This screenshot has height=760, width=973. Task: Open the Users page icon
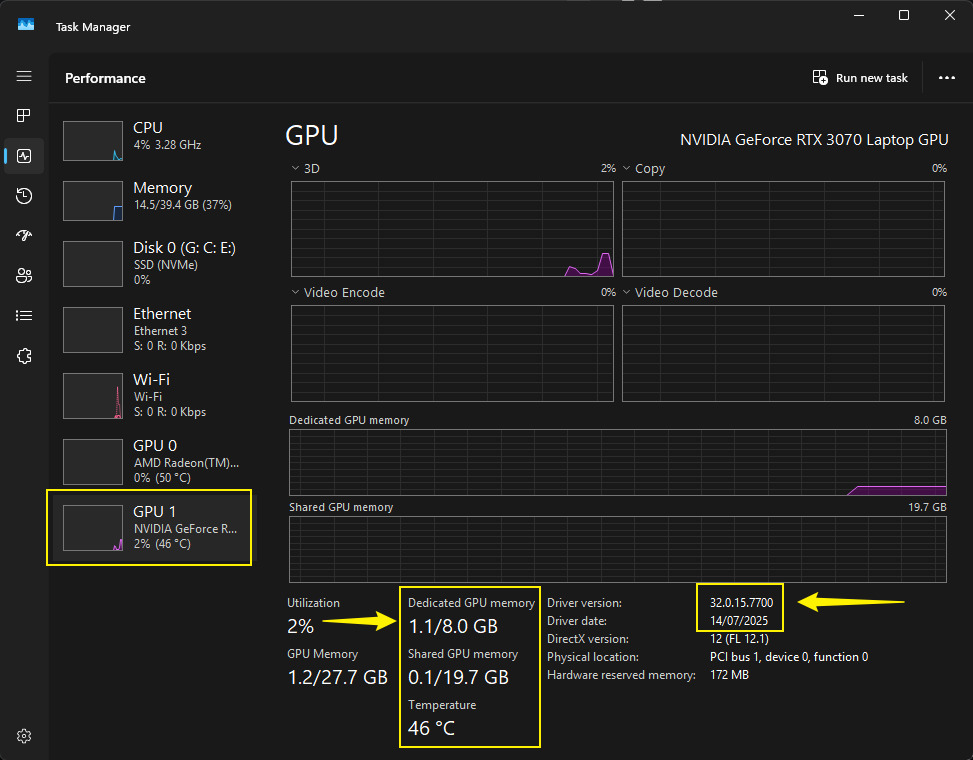[24, 276]
